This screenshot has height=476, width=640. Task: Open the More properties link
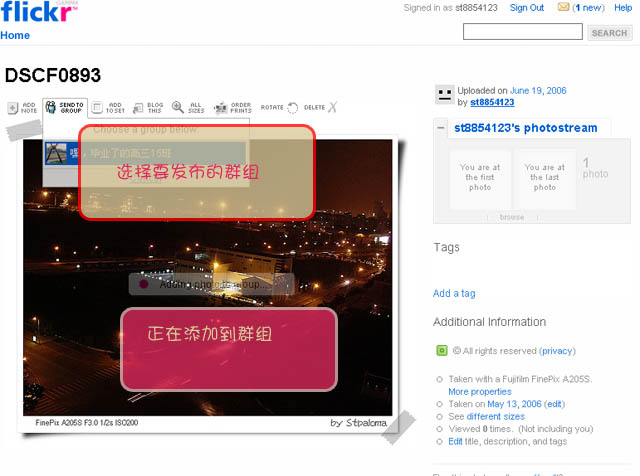tap(480, 391)
